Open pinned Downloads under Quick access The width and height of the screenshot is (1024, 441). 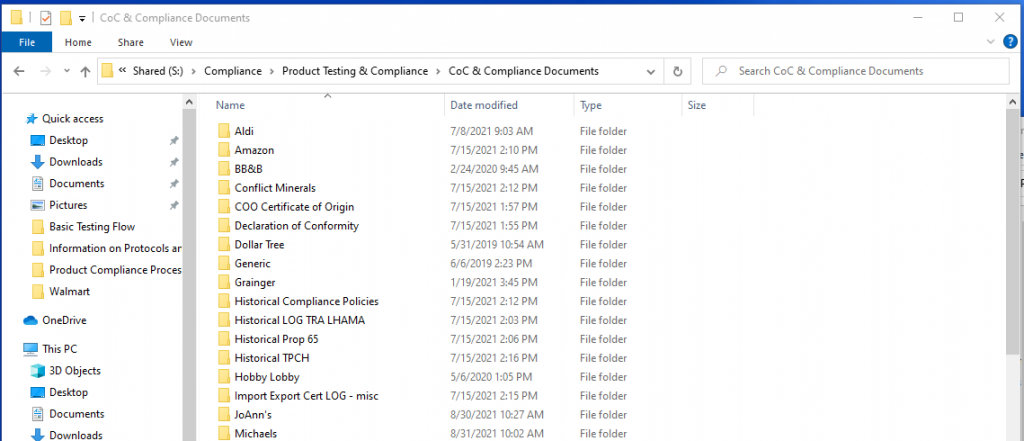tap(76, 162)
